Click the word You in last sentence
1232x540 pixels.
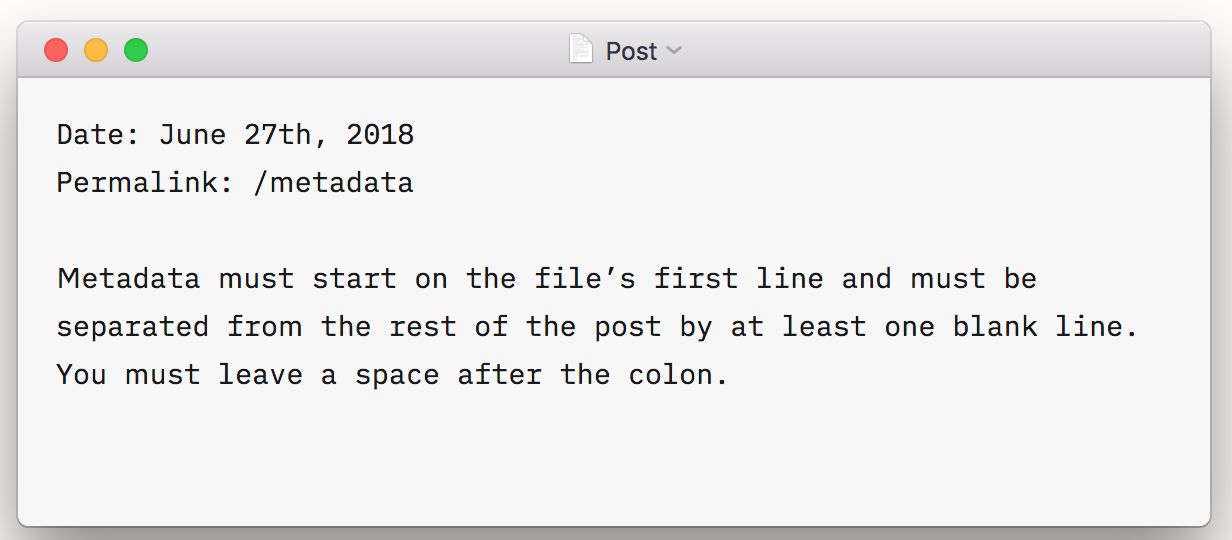[x=82, y=375]
